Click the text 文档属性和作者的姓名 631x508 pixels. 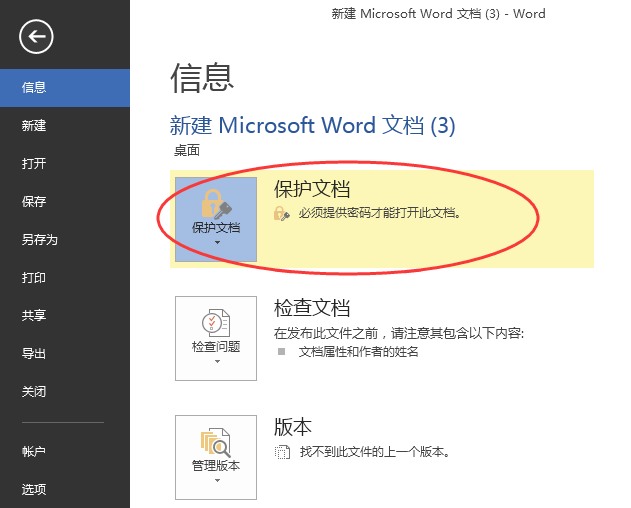tap(359, 352)
